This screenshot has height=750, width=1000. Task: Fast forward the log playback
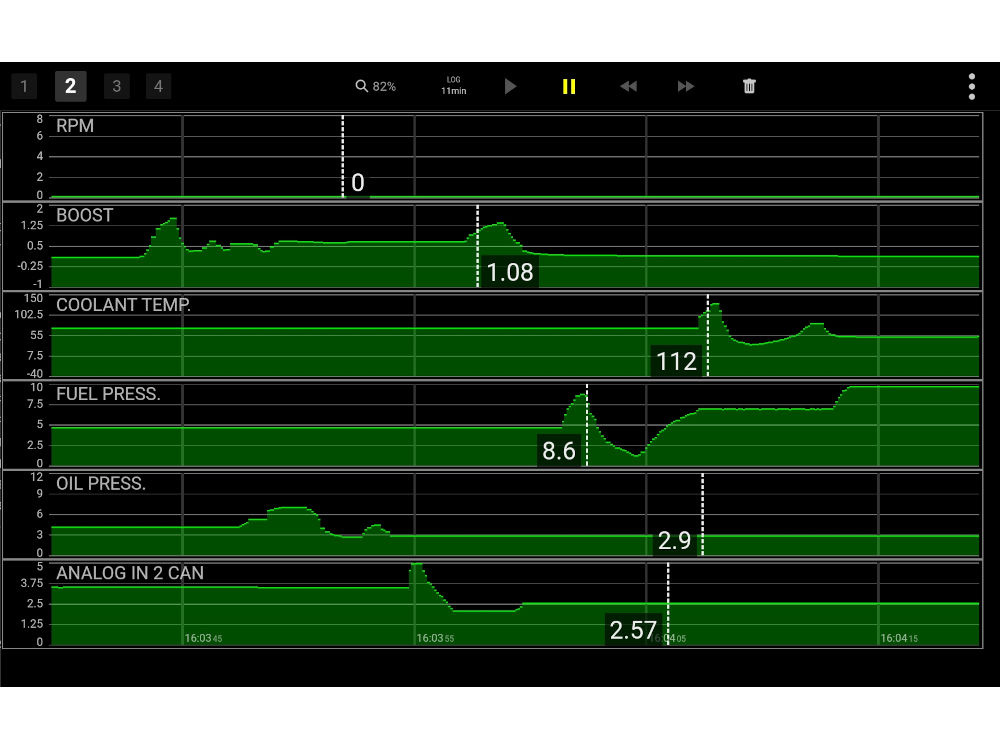(x=686, y=87)
